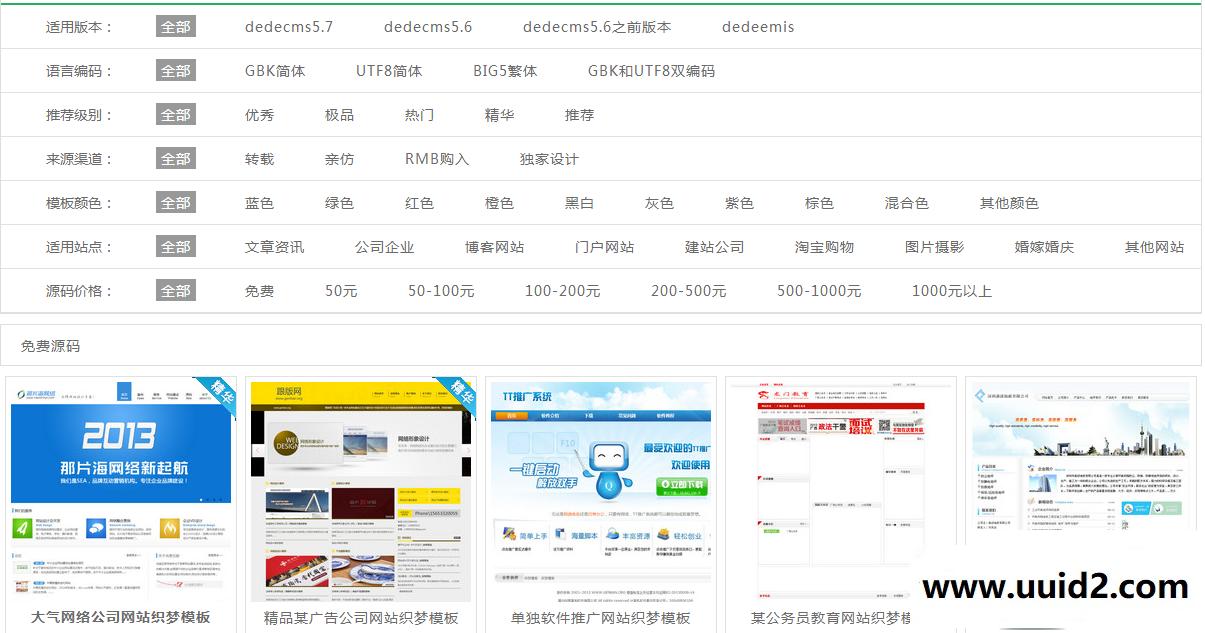Click 精品某广告公司网站织梦模板 title link
The image size is (1205, 633).
coord(360,620)
